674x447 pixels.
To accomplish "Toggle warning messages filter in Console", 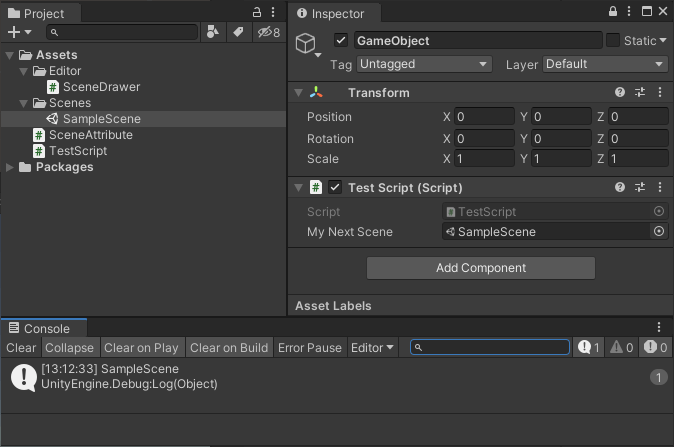I will 622,347.
